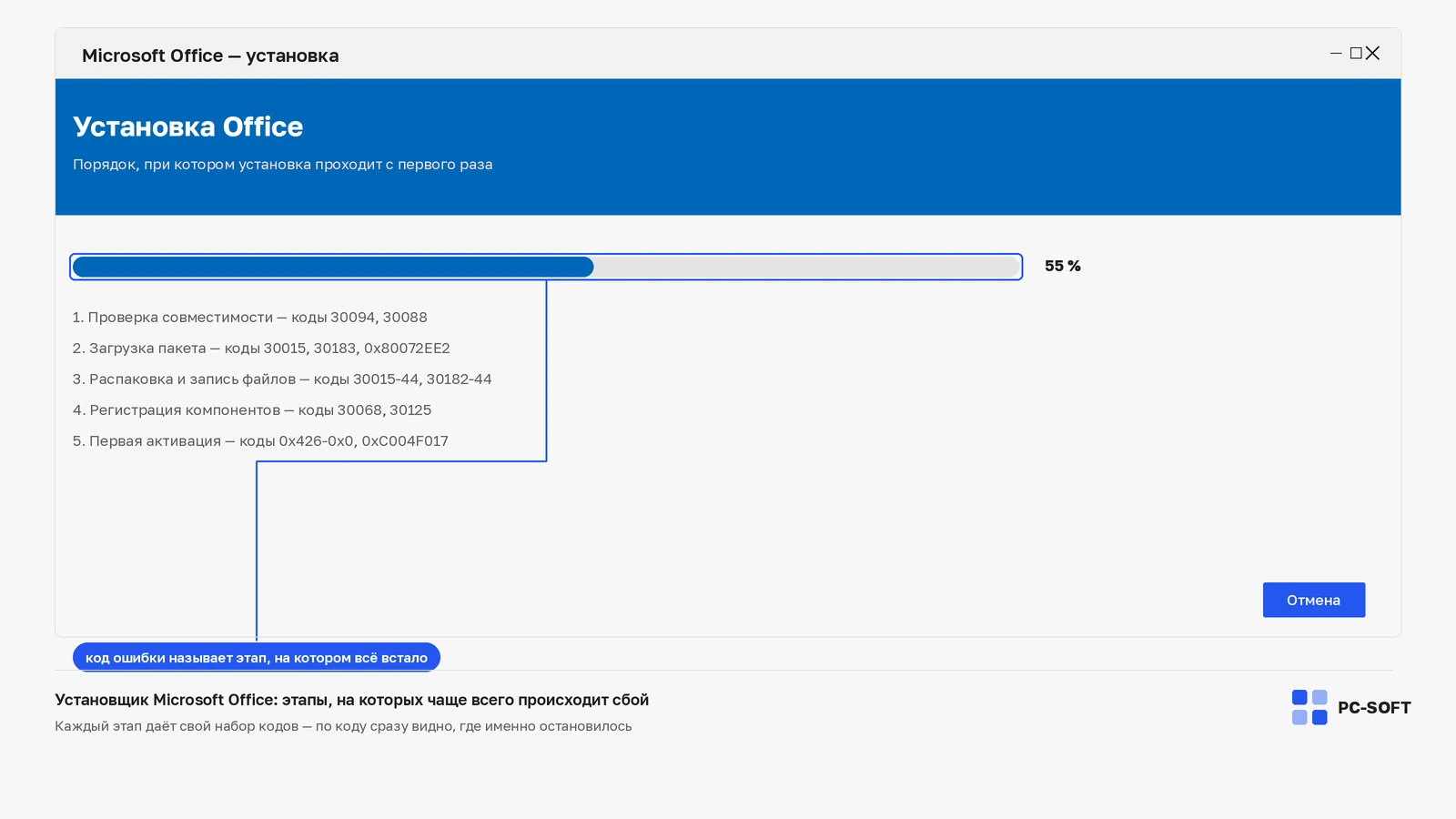The height and width of the screenshot is (819, 1456).
Task: Select step 4 Регистрация компонентов
Action: [252, 410]
